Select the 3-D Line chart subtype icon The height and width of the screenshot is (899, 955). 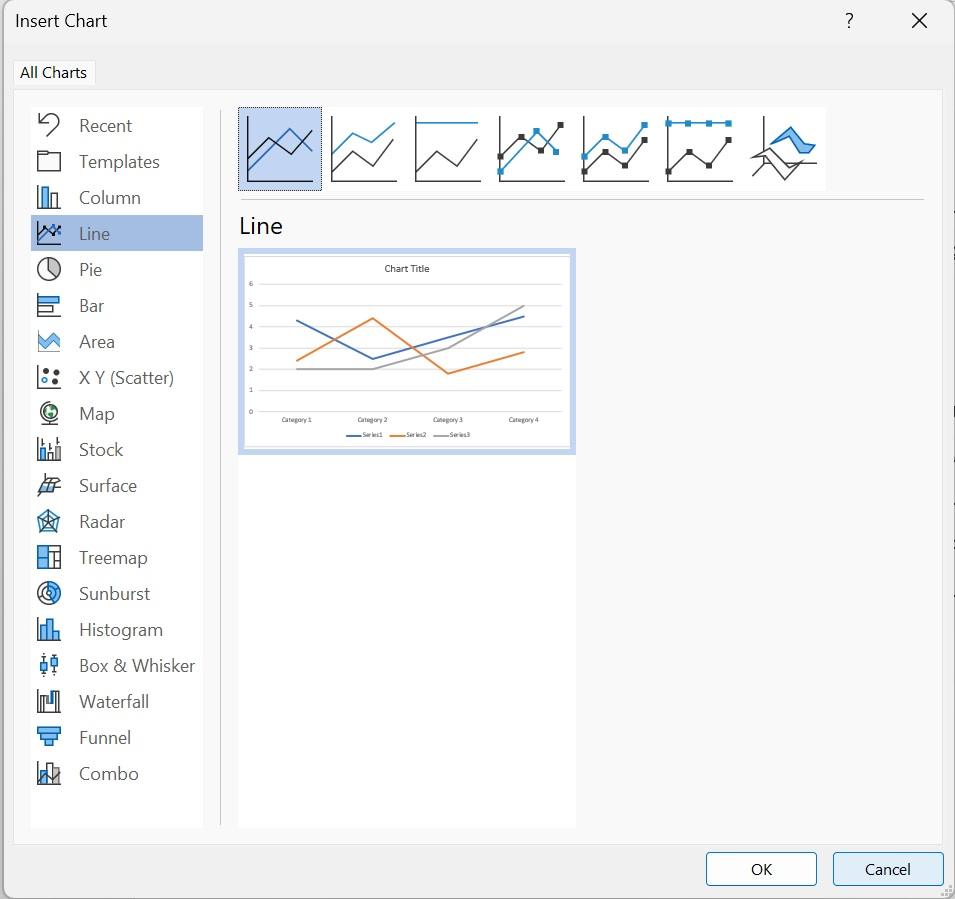785,149
